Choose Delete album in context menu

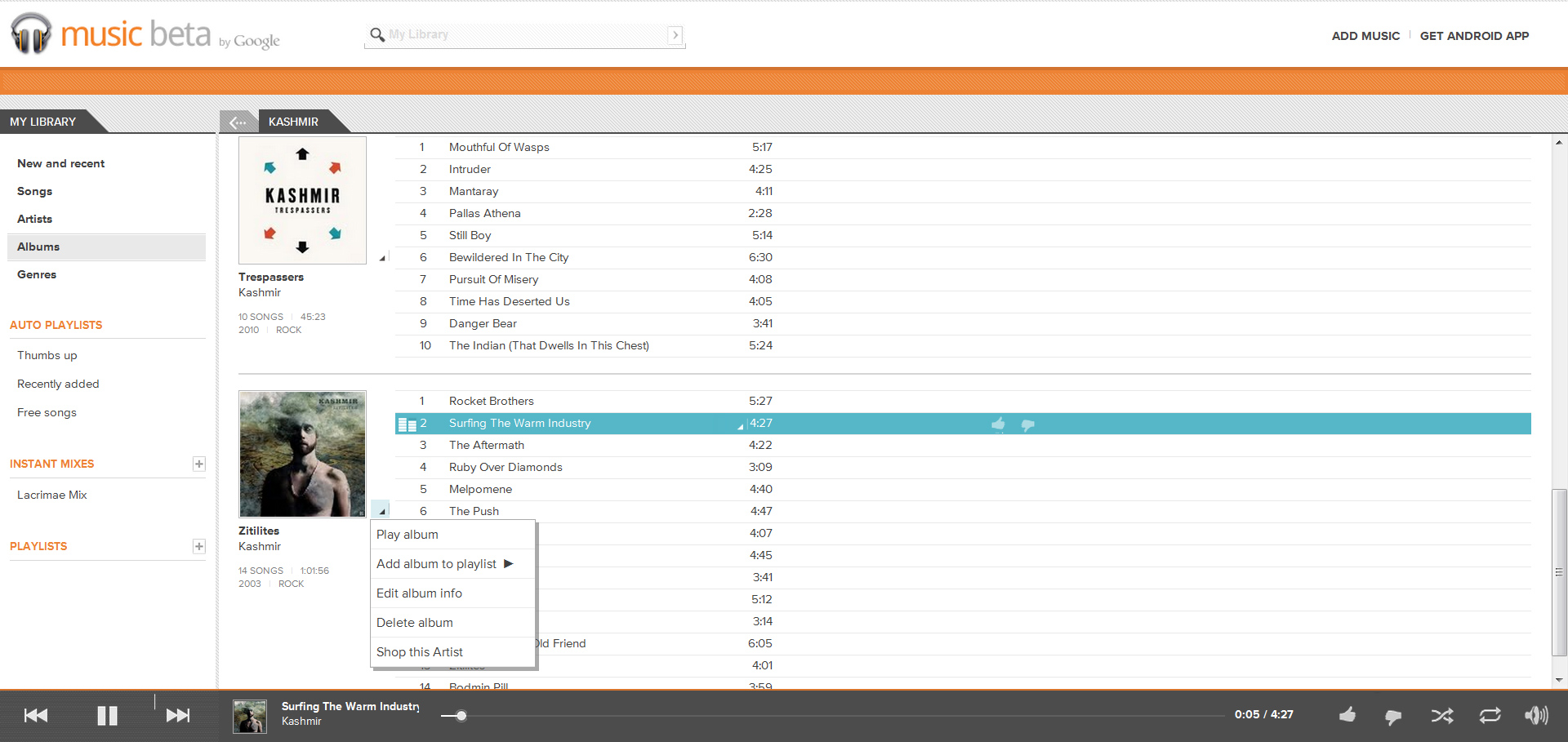coord(415,623)
